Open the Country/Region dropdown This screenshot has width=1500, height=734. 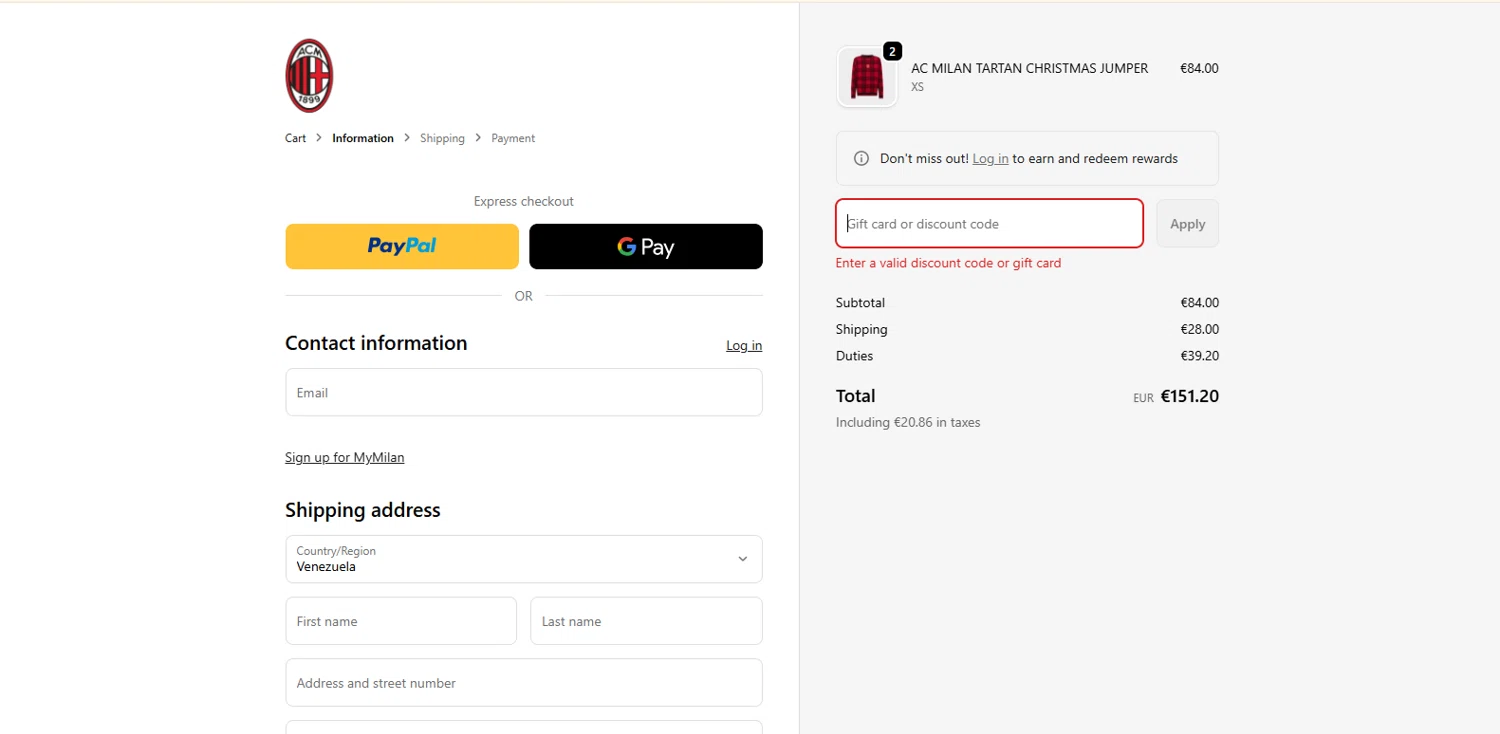pyautogui.click(x=524, y=559)
